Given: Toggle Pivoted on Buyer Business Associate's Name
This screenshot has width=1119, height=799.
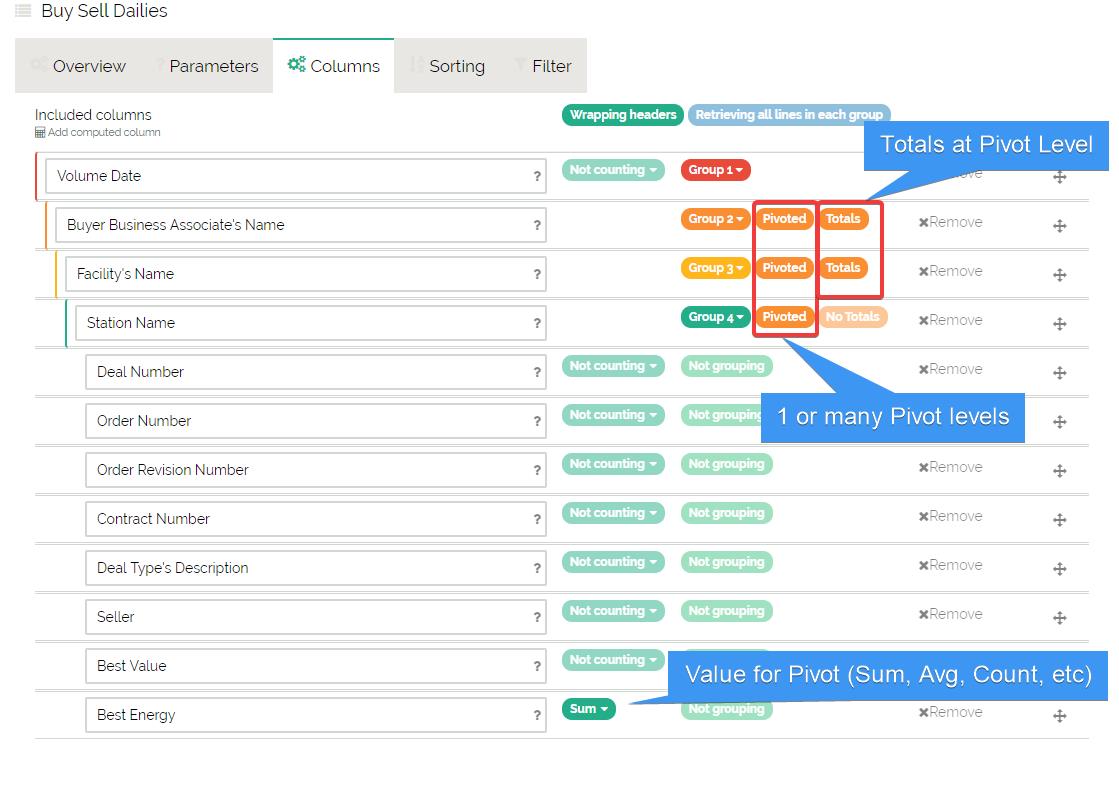Looking at the screenshot, I should coord(784,219).
